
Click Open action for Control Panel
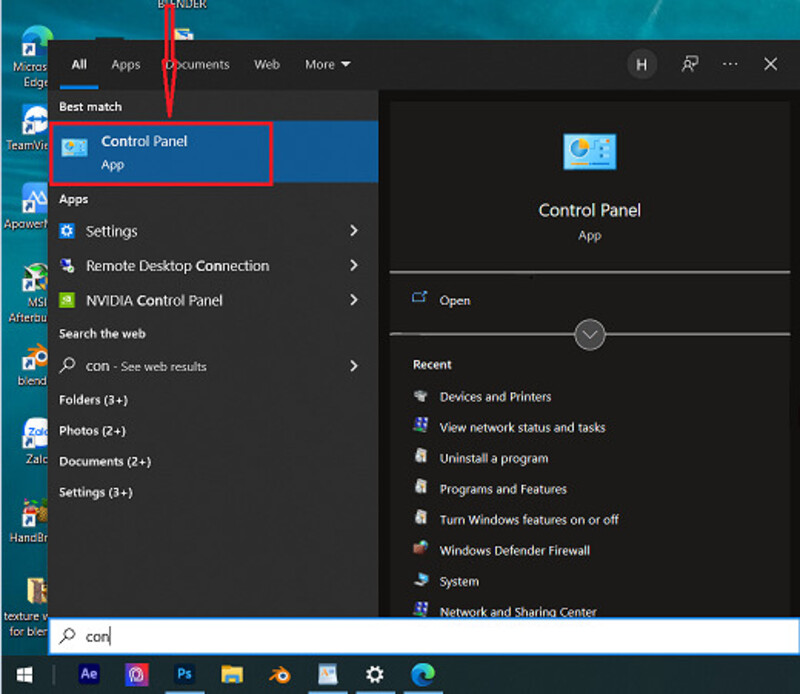pos(455,301)
